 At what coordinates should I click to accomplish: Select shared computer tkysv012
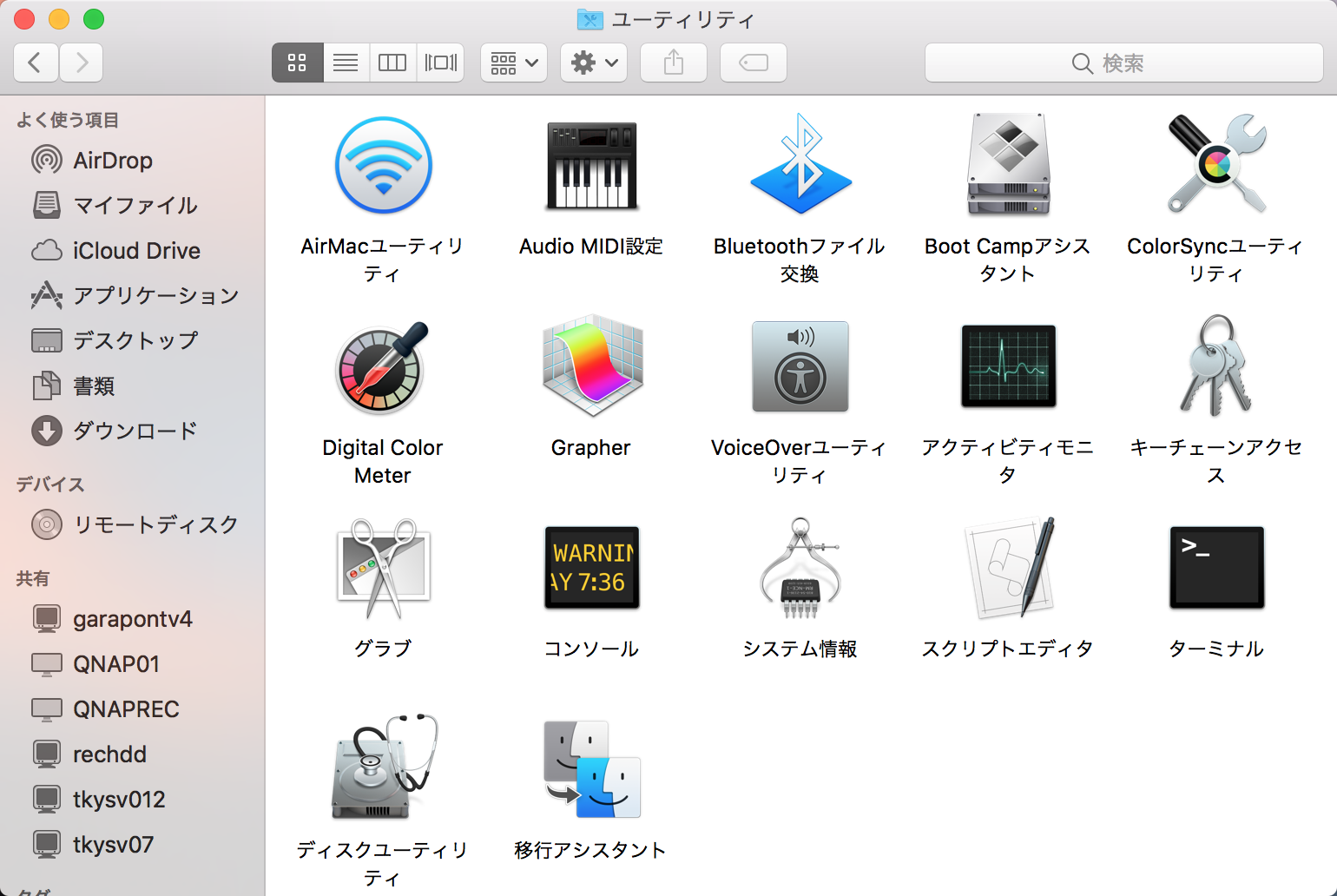(x=133, y=799)
